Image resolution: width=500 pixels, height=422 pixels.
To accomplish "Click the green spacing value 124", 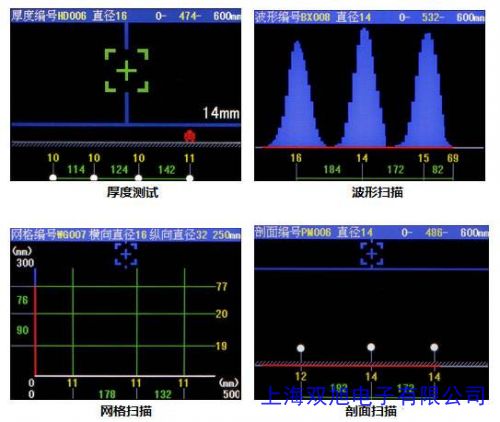I will point(119,169).
